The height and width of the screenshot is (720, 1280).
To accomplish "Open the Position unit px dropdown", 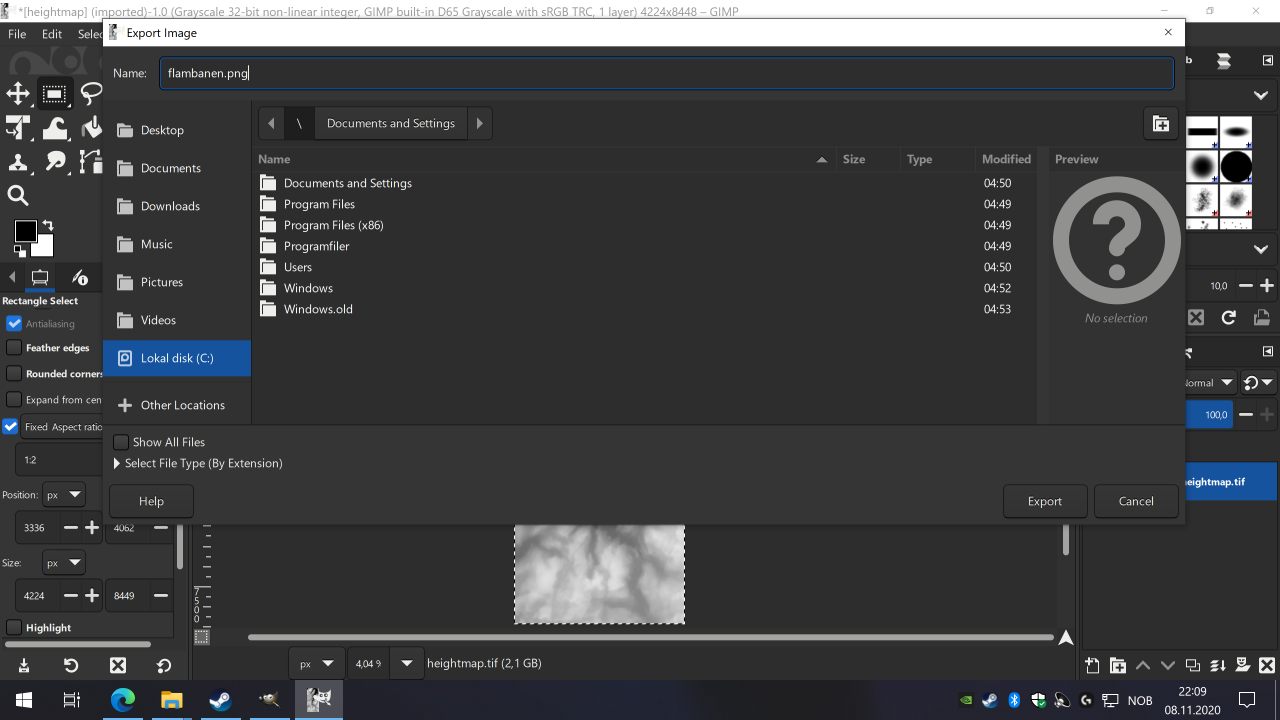I will click(63, 495).
